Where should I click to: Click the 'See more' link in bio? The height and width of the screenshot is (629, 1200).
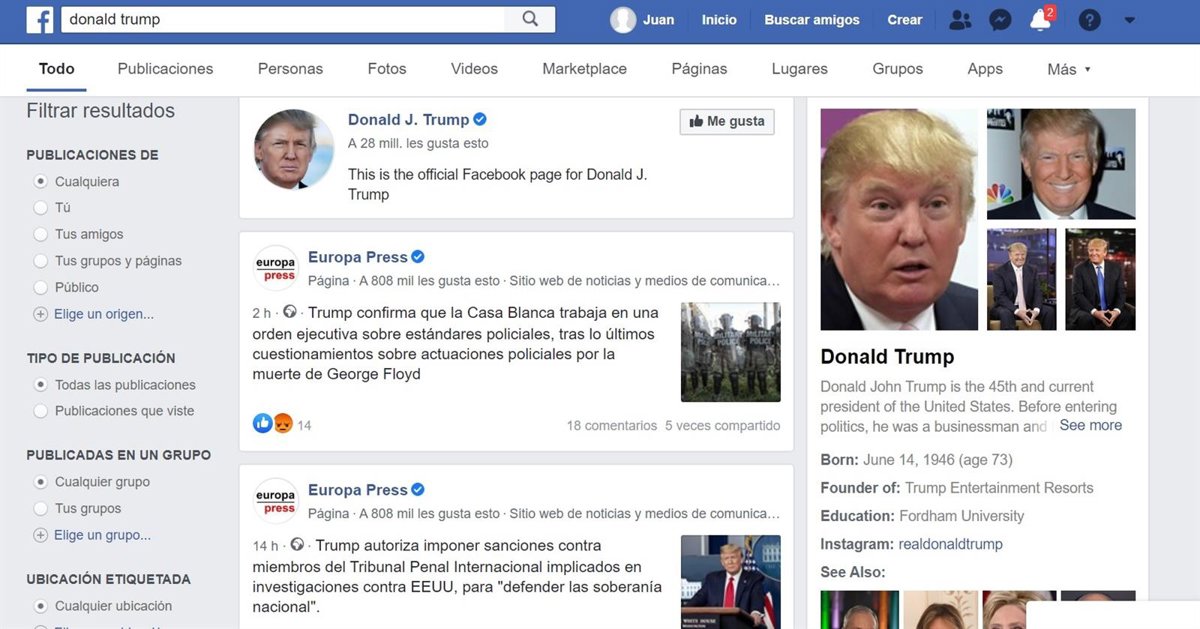pyautogui.click(x=1090, y=425)
